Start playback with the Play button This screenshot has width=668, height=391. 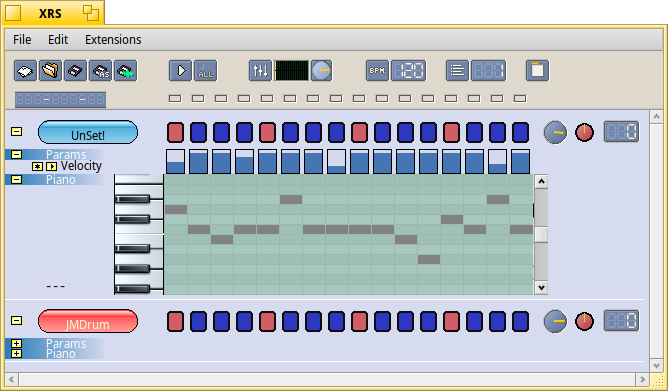181,71
